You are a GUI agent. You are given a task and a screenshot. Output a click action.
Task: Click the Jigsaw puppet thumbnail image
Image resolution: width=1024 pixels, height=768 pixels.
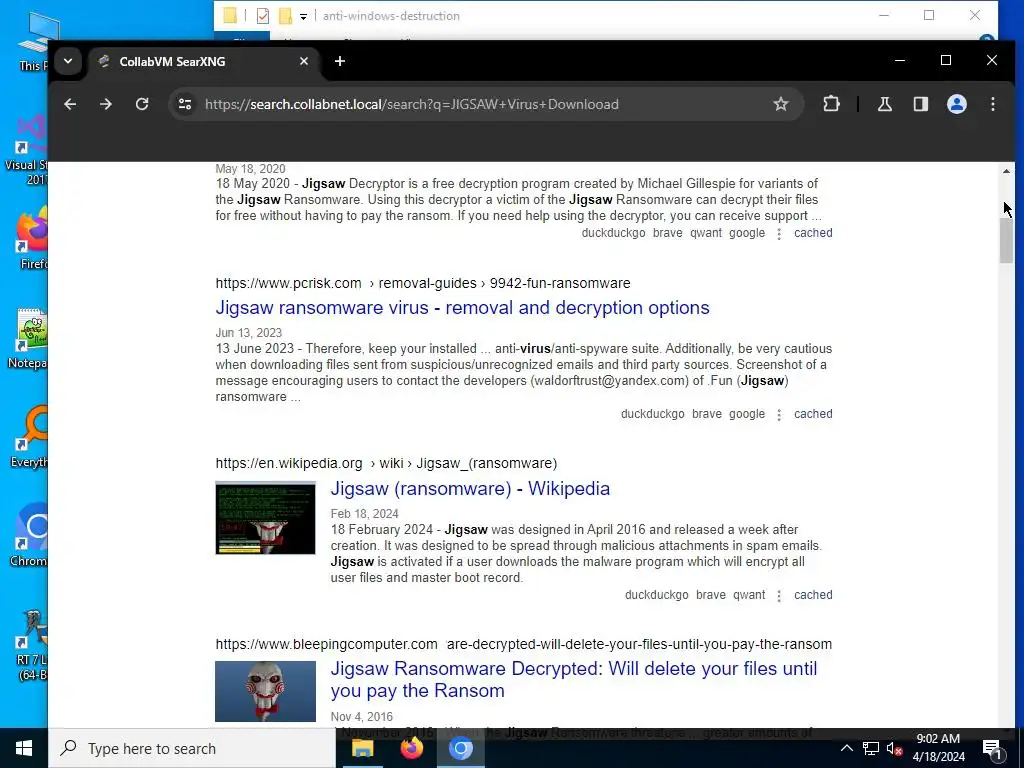[x=265, y=691]
